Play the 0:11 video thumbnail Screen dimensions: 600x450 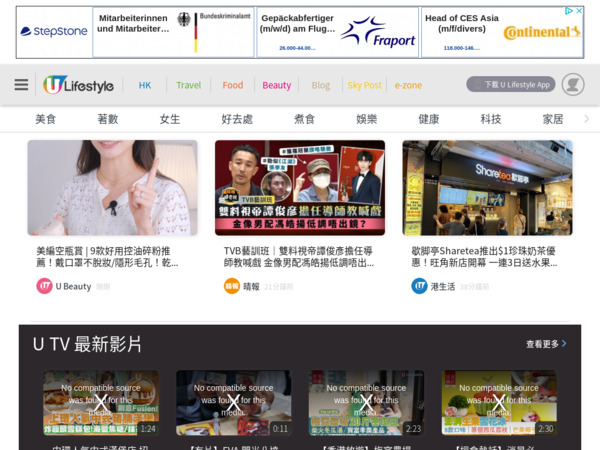coord(233,403)
